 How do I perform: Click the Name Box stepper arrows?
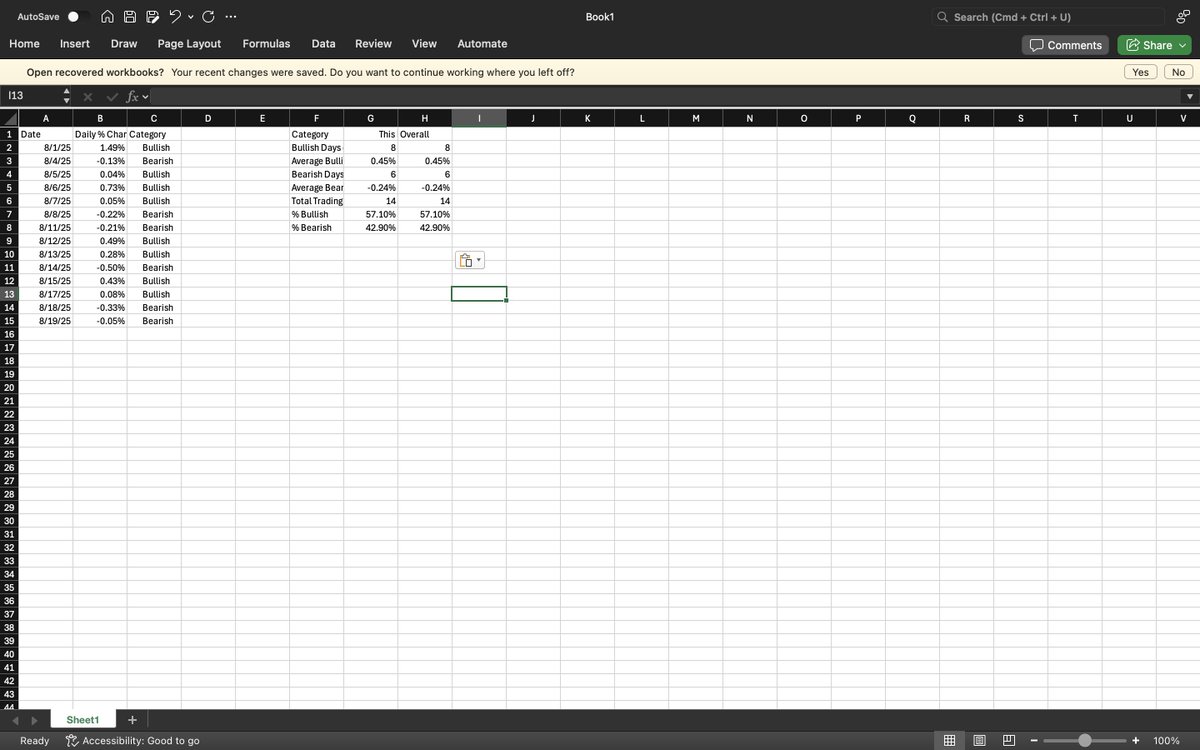(x=67, y=96)
